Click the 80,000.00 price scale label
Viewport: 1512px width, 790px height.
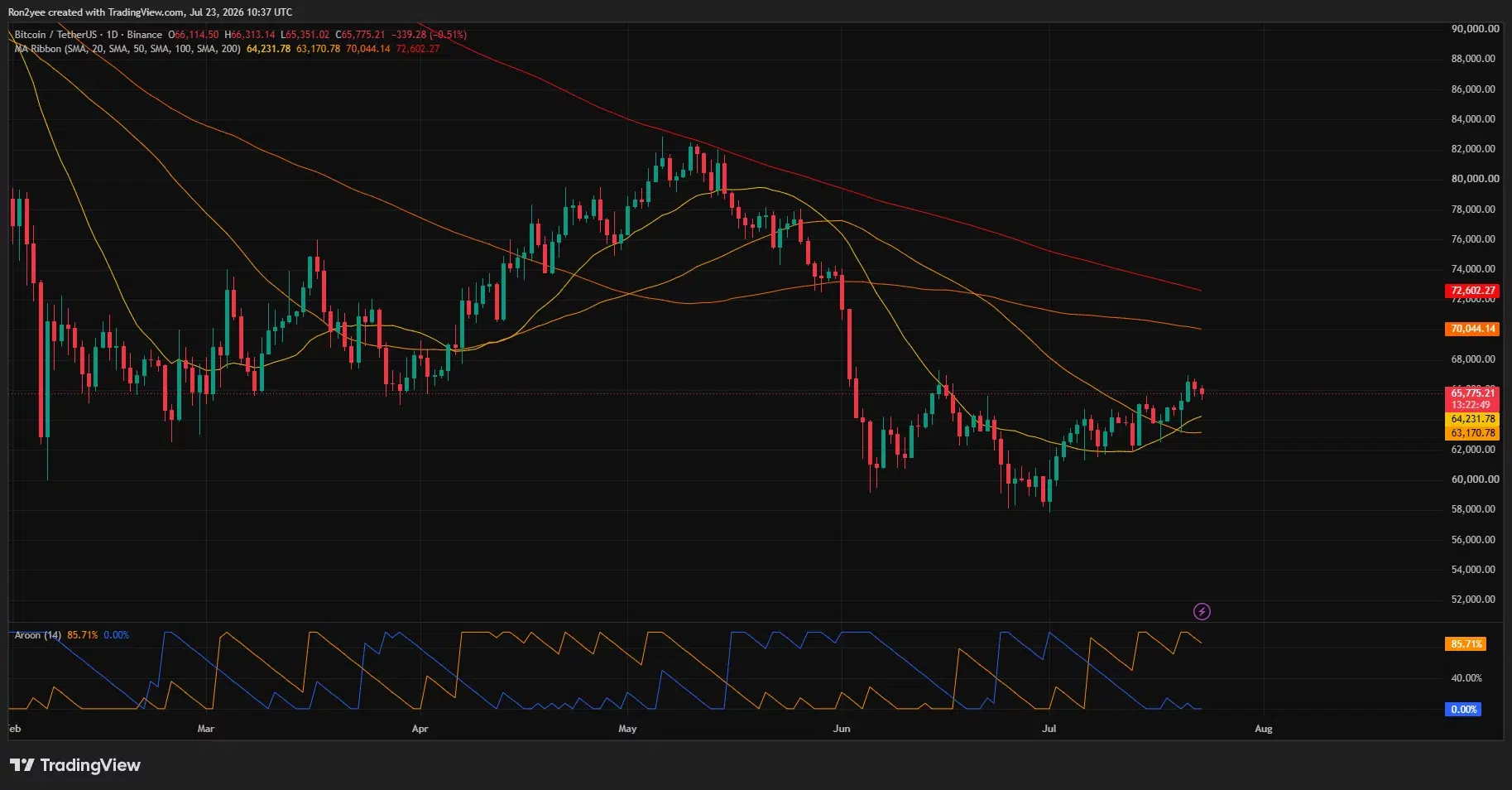[x=1475, y=179]
